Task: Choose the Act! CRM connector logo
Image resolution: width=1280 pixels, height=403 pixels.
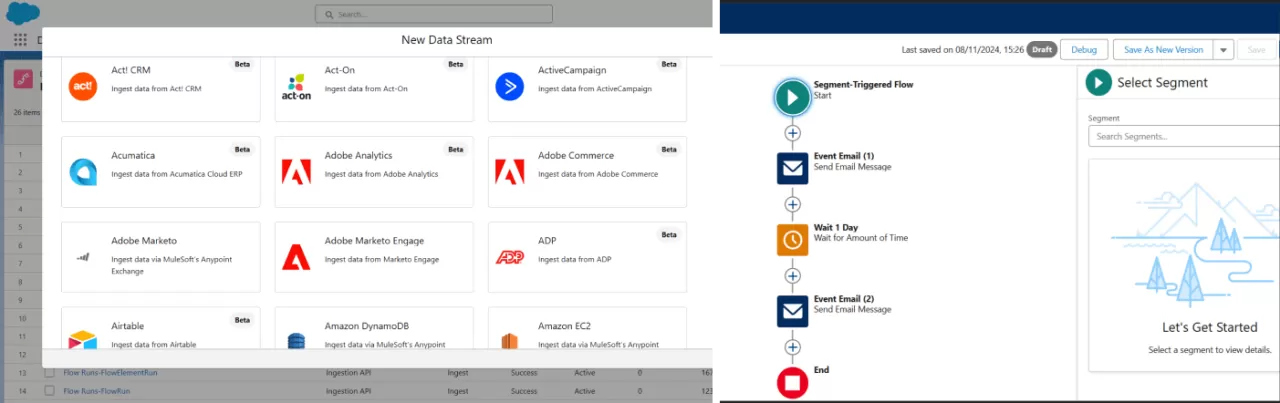Action: [x=83, y=87]
